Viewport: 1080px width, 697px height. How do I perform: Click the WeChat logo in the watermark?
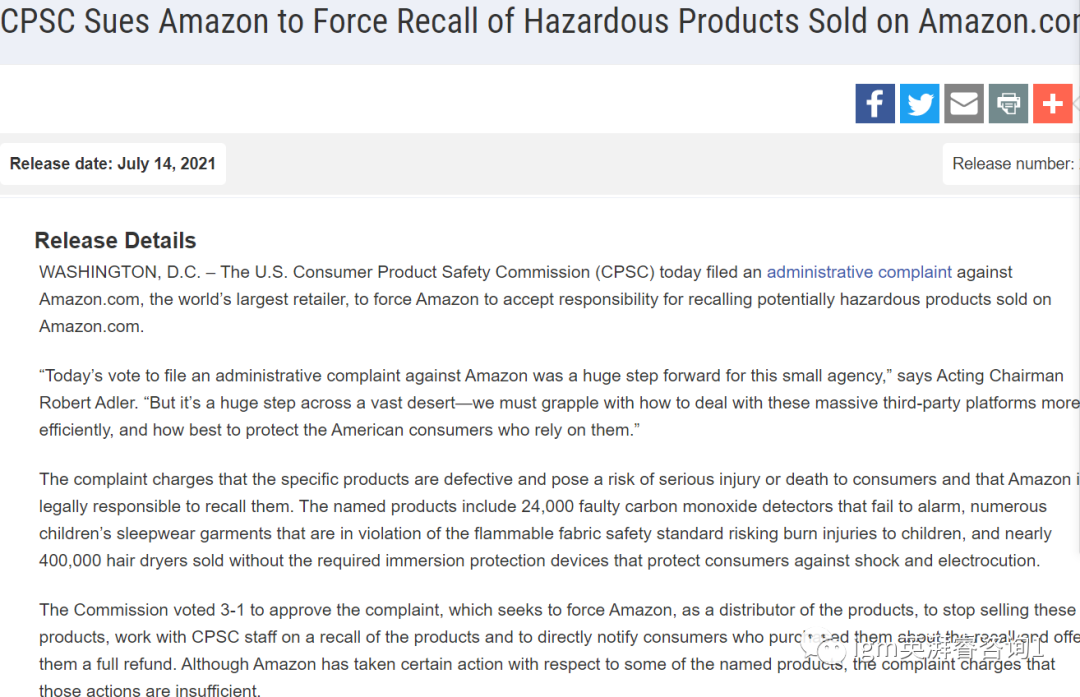[x=832, y=650]
